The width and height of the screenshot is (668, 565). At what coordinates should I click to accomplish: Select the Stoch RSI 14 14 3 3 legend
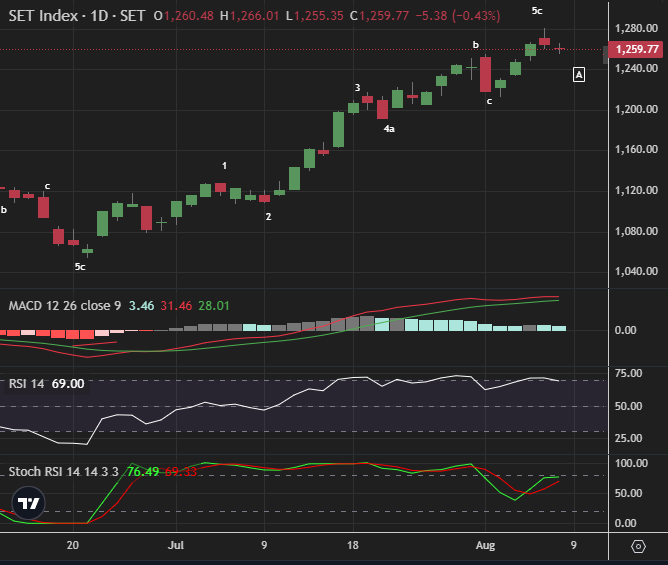63,472
